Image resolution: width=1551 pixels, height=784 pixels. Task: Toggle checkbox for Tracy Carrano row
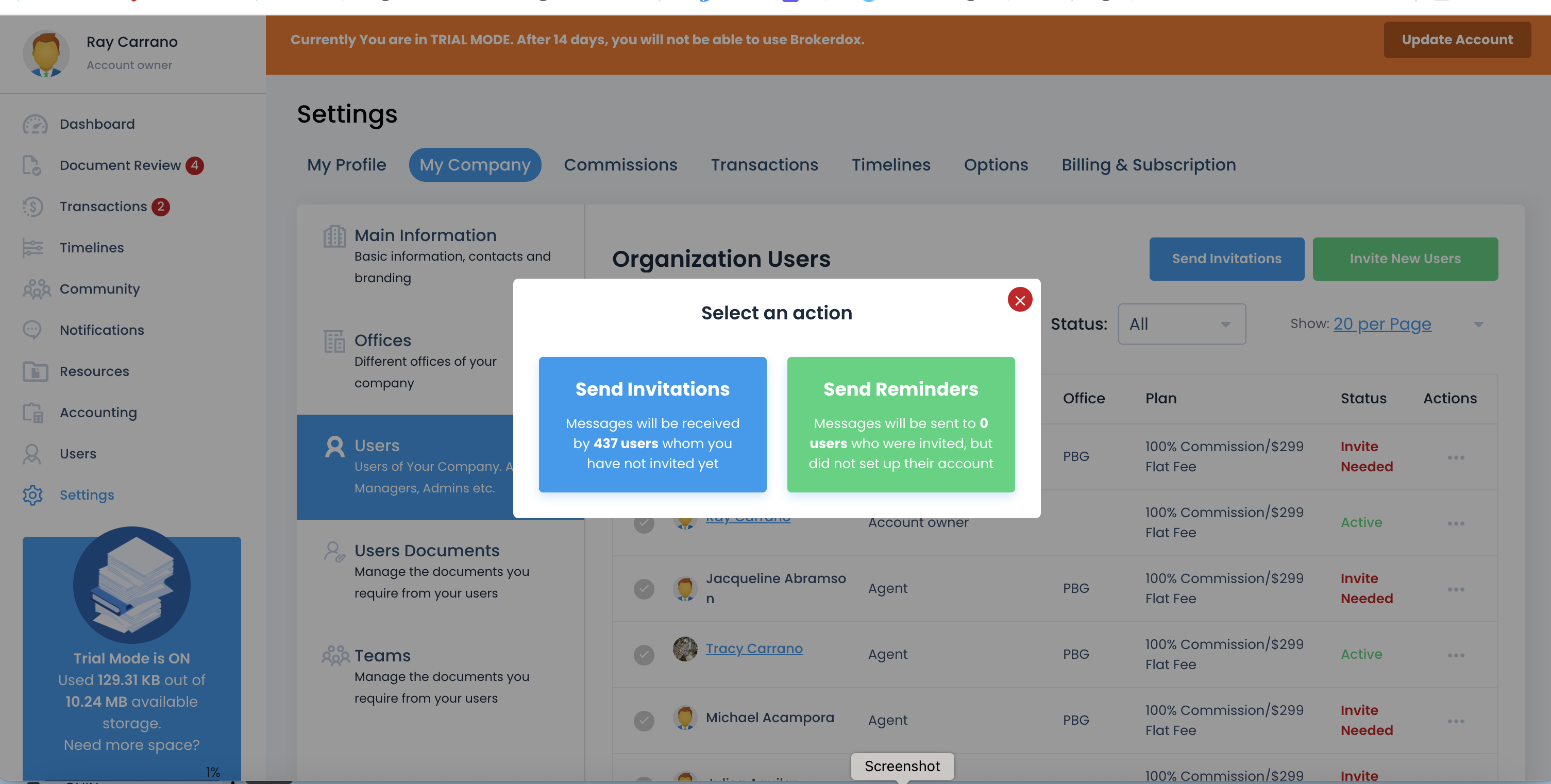point(644,655)
